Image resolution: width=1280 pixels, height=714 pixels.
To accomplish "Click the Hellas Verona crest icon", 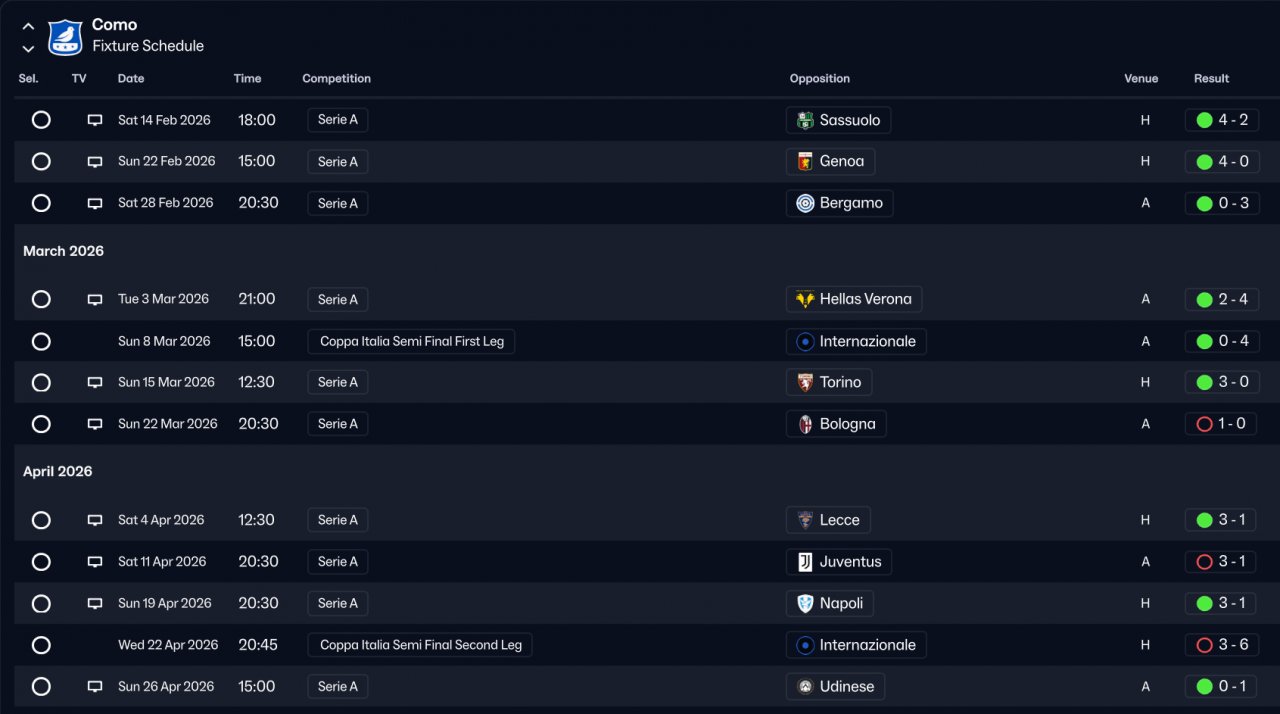I will coord(805,300).
